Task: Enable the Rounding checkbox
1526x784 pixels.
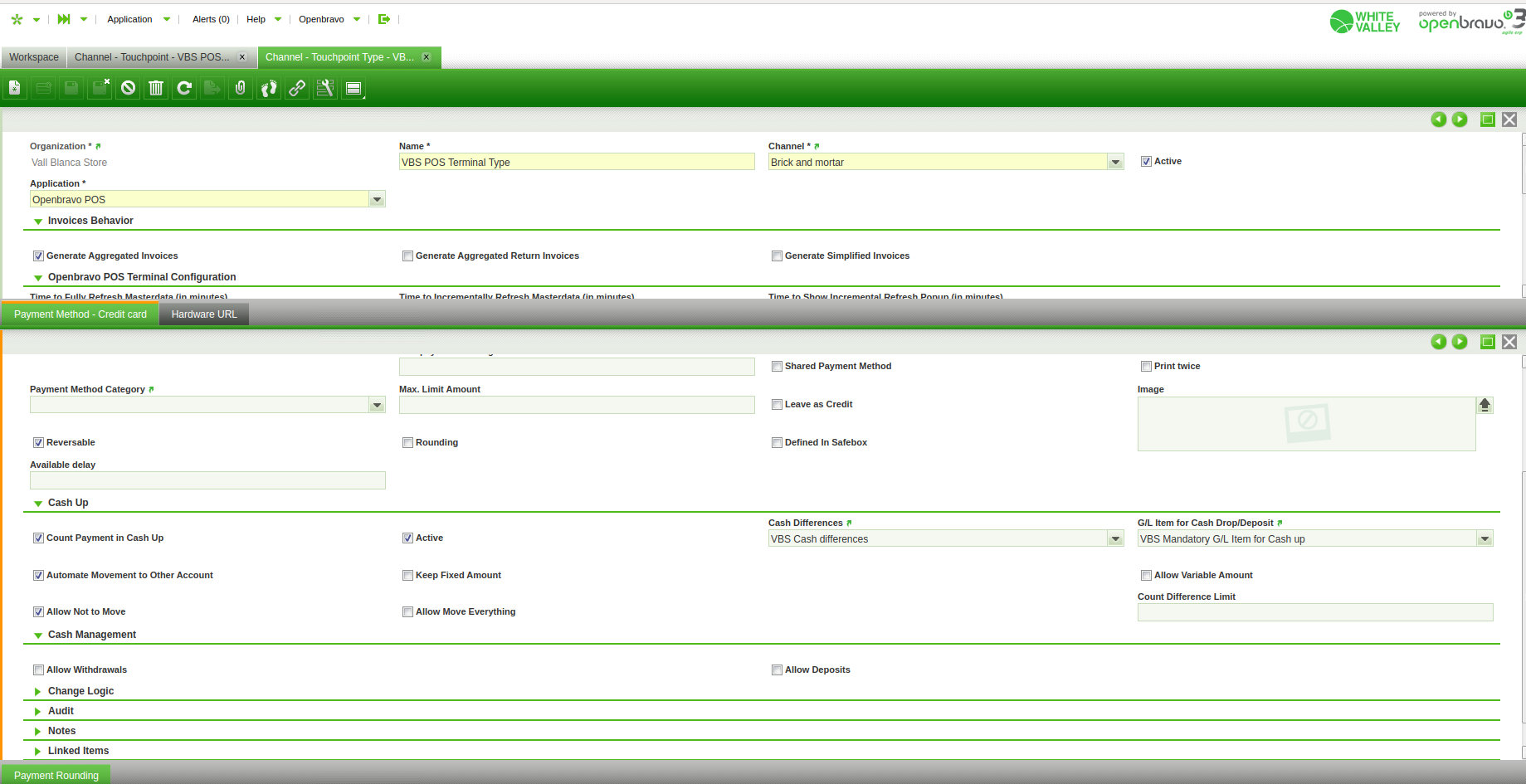Action: pos(407,443)
